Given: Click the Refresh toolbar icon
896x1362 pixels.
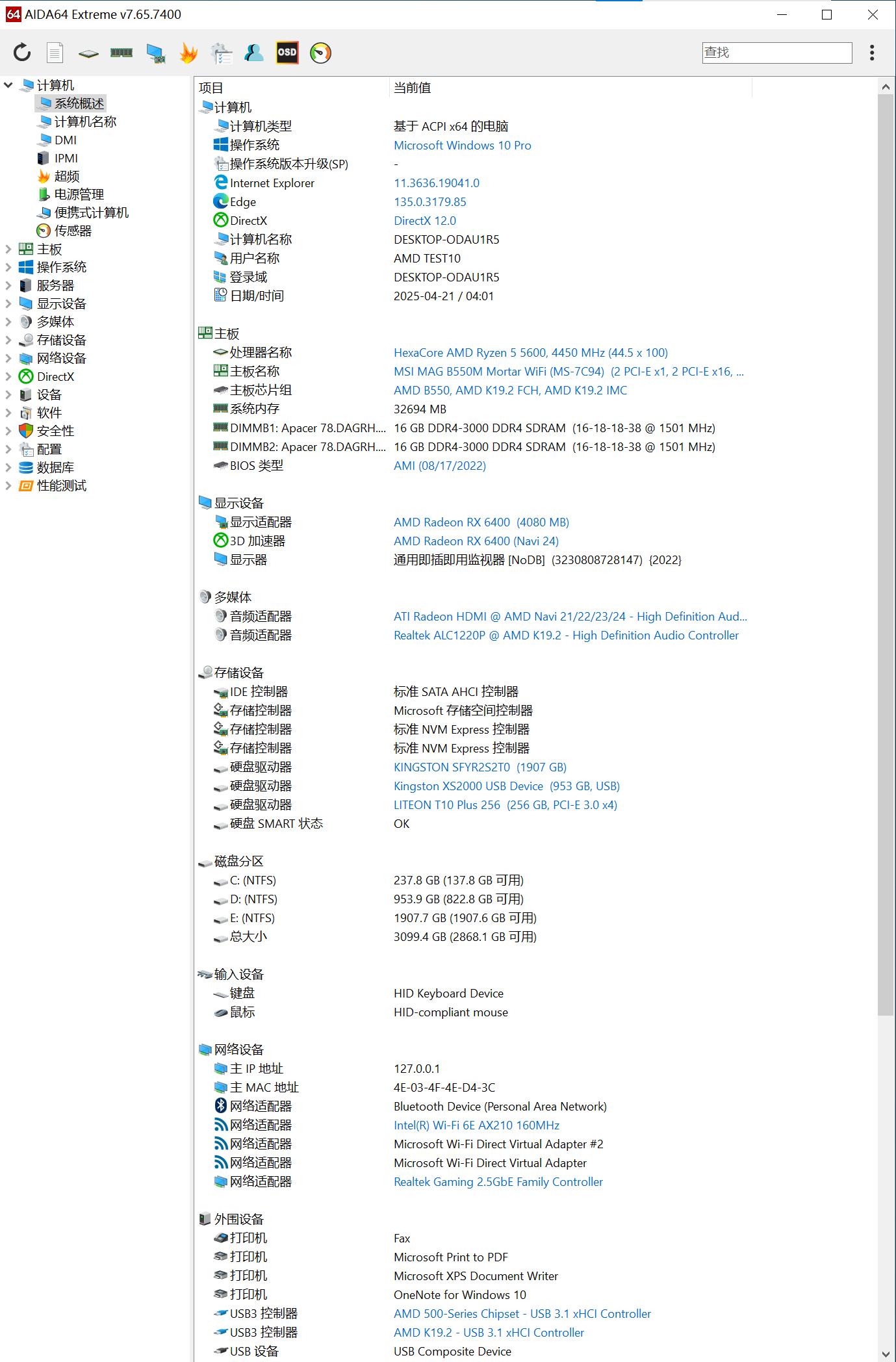Looking at the screenshot, I should (22, 53).
